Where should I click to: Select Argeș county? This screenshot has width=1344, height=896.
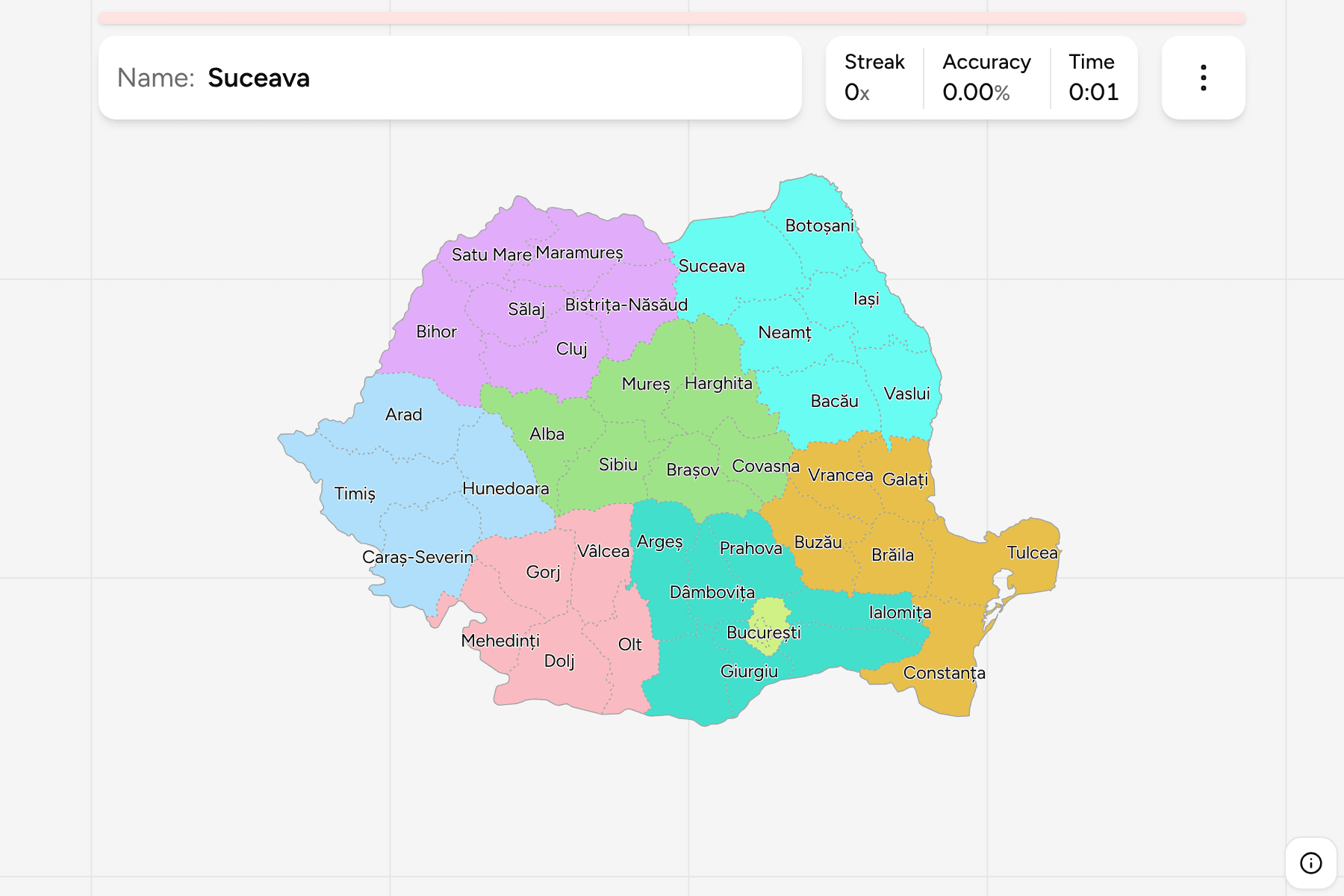659,541
